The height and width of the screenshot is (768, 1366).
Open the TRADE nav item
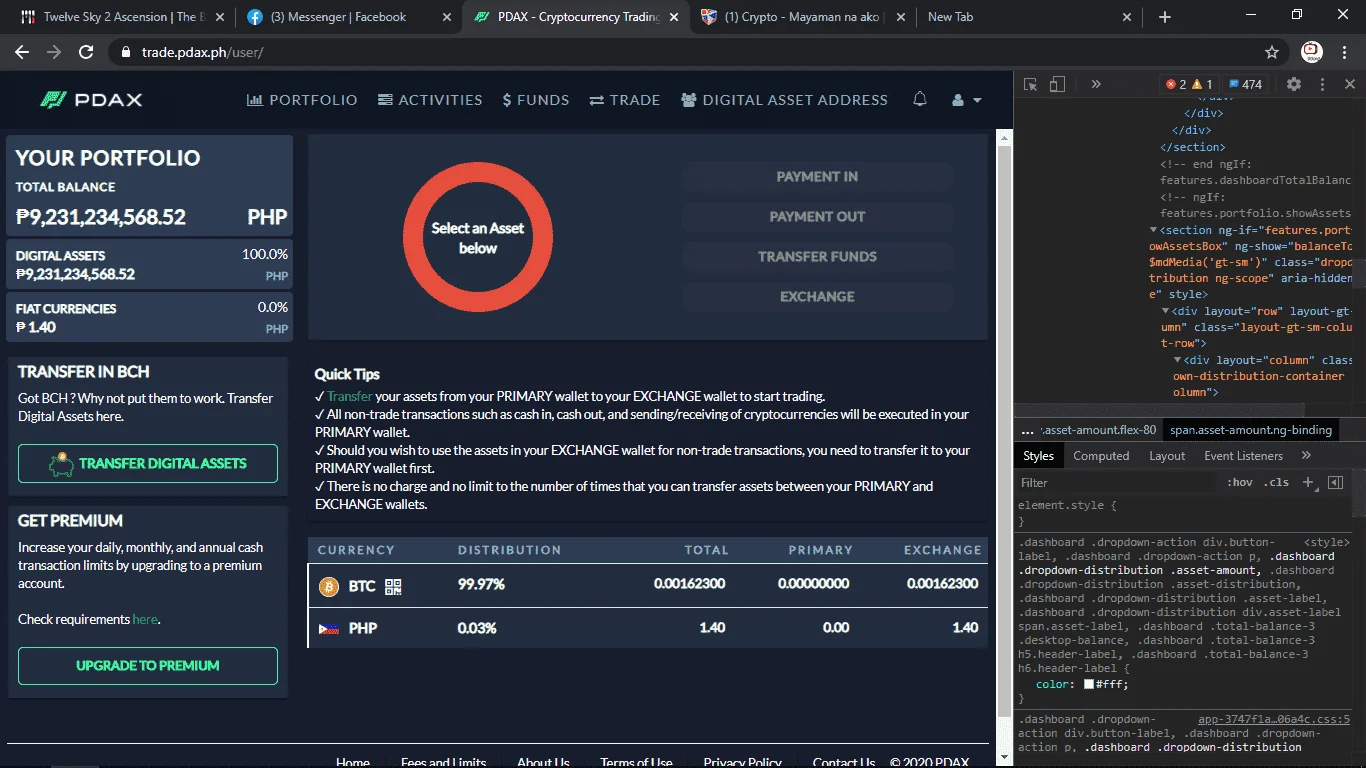[x=625, y=100]
